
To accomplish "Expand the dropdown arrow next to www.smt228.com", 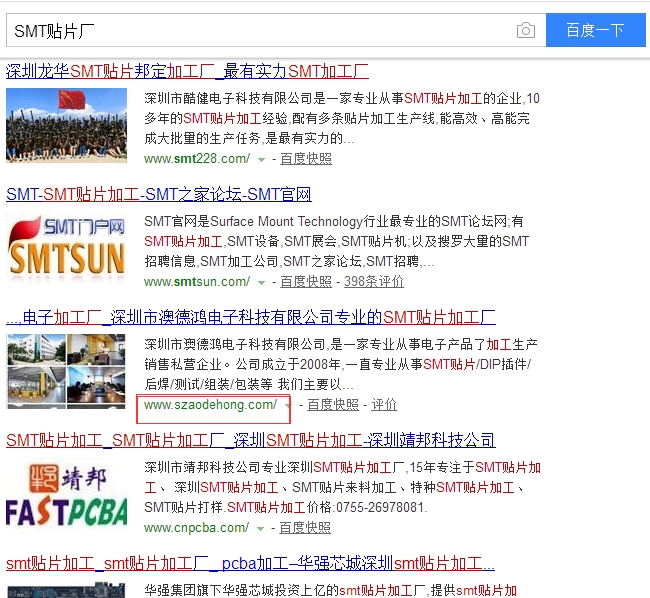I will 261,160.
